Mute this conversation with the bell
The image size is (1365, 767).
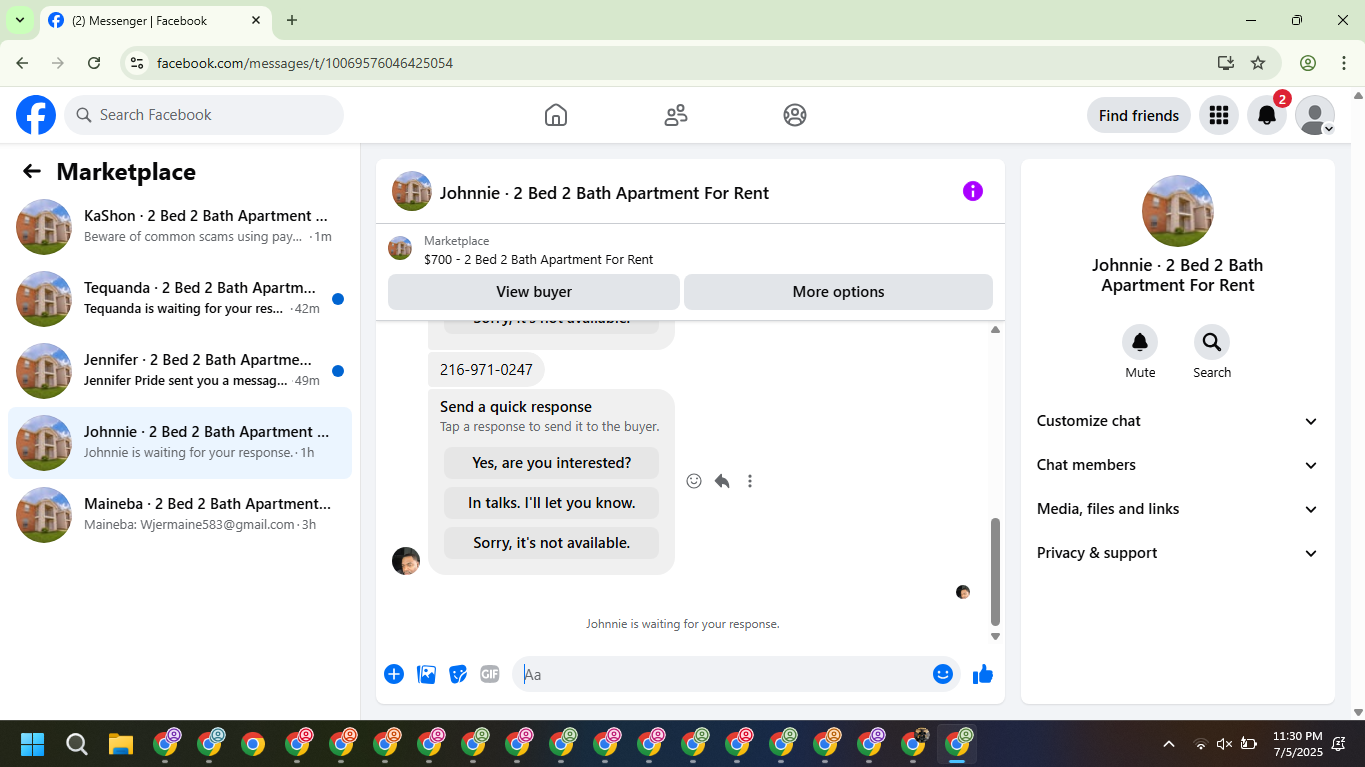1140,343
